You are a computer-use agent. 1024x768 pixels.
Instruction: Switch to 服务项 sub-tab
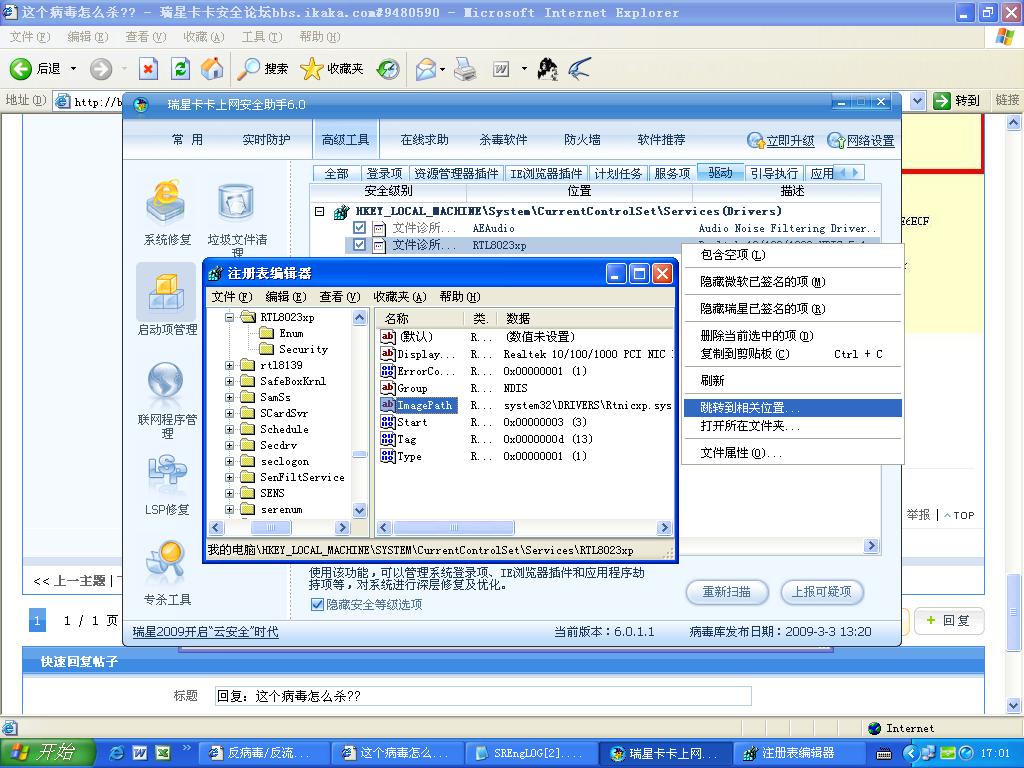[672, 173]
